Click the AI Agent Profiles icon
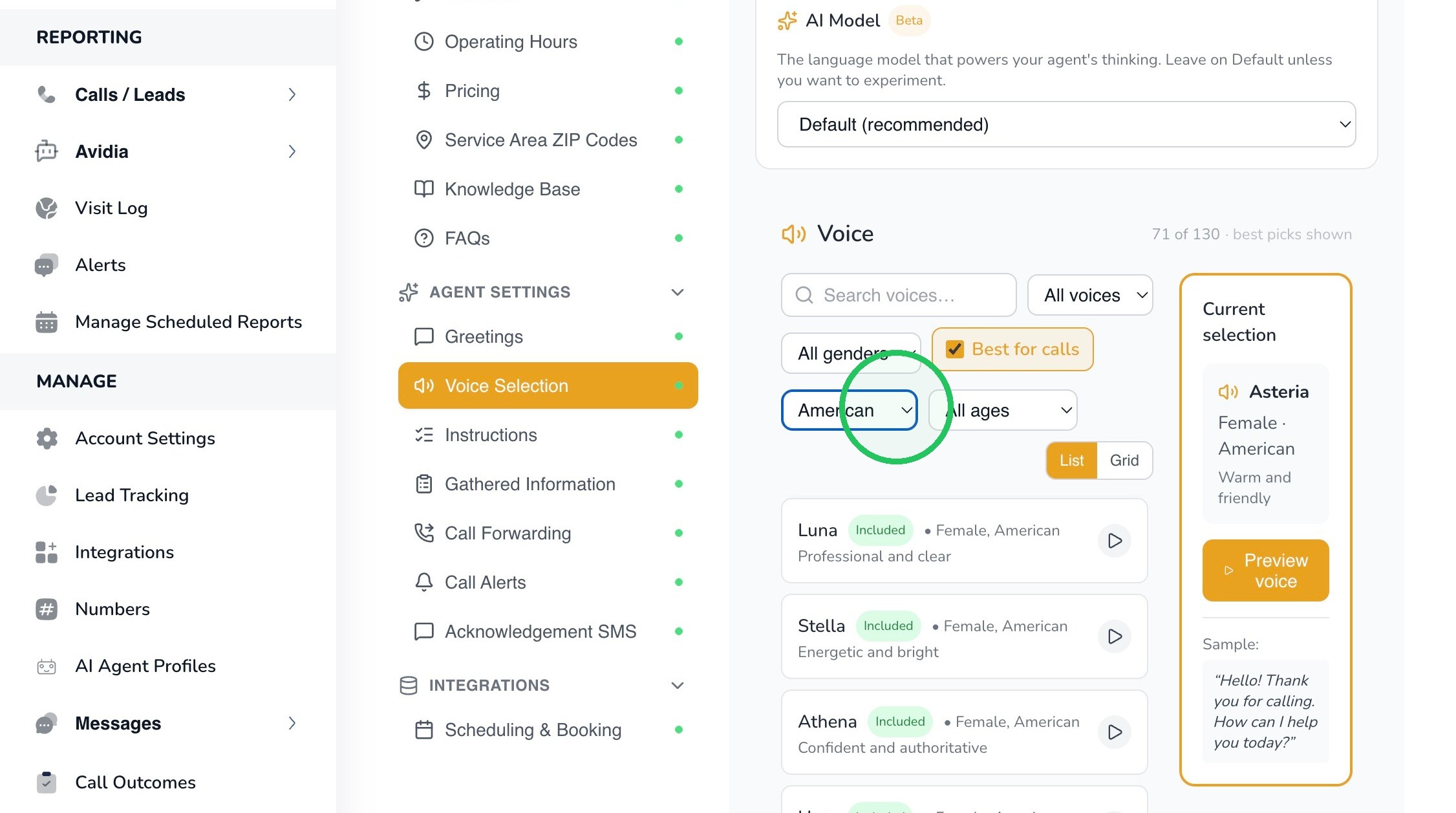 pos(47,666)
